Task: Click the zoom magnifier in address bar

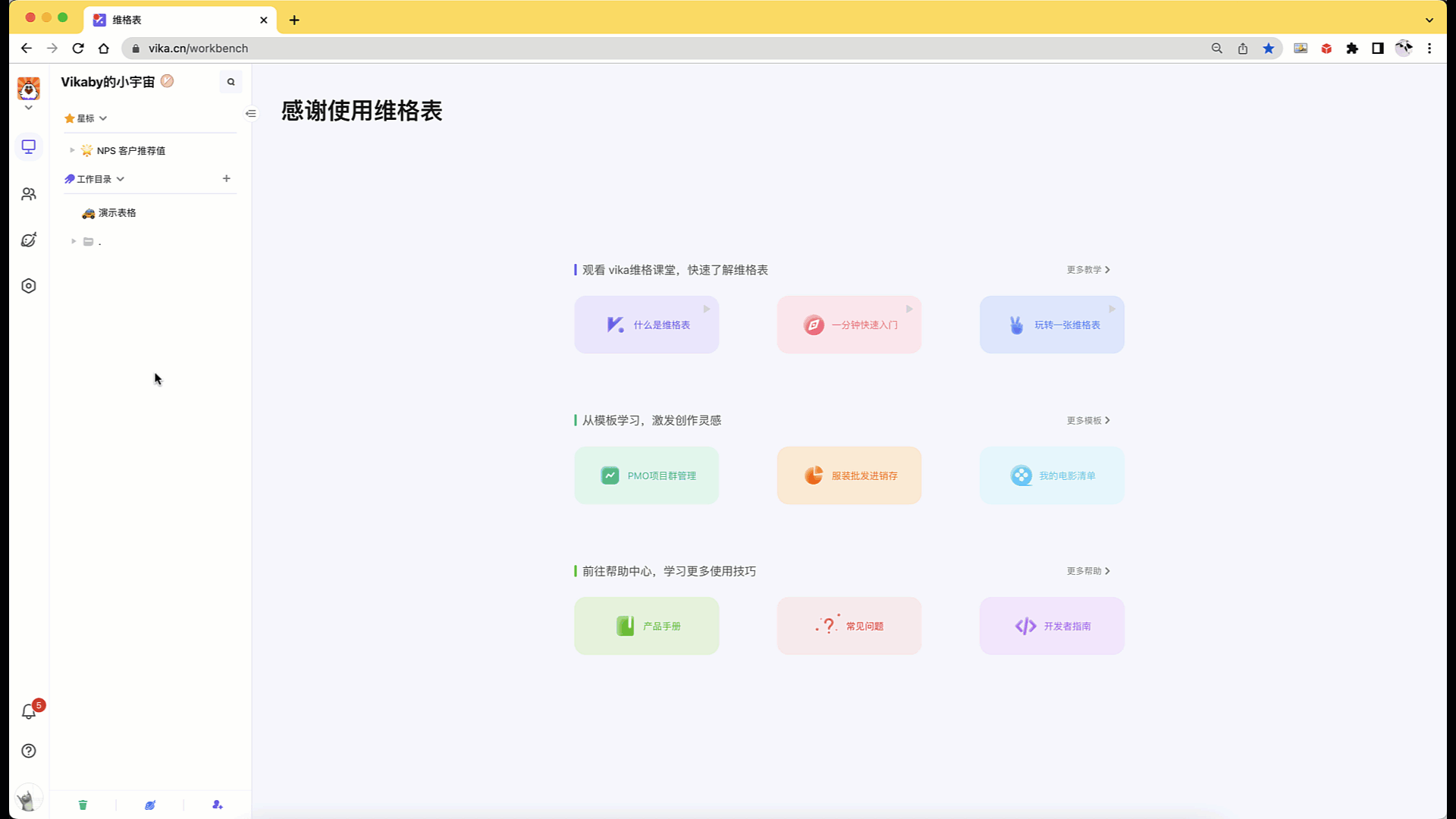Action: 1217,48
